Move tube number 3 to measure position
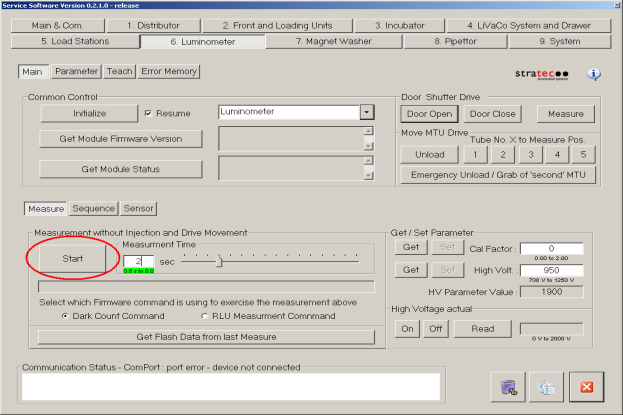This screenshot has width=623, height=415. (530, 154)
